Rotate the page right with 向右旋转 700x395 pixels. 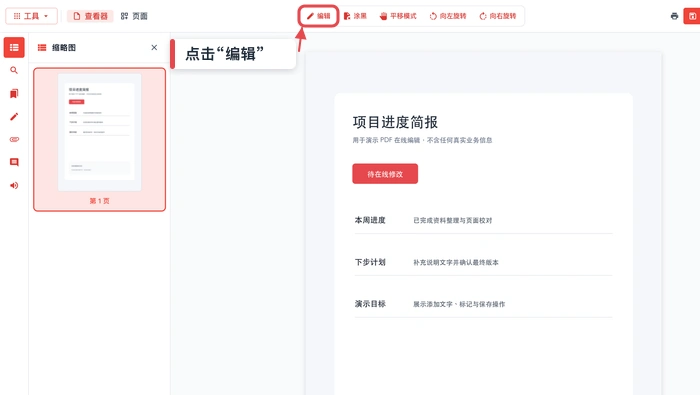click(x=498, y=16)
